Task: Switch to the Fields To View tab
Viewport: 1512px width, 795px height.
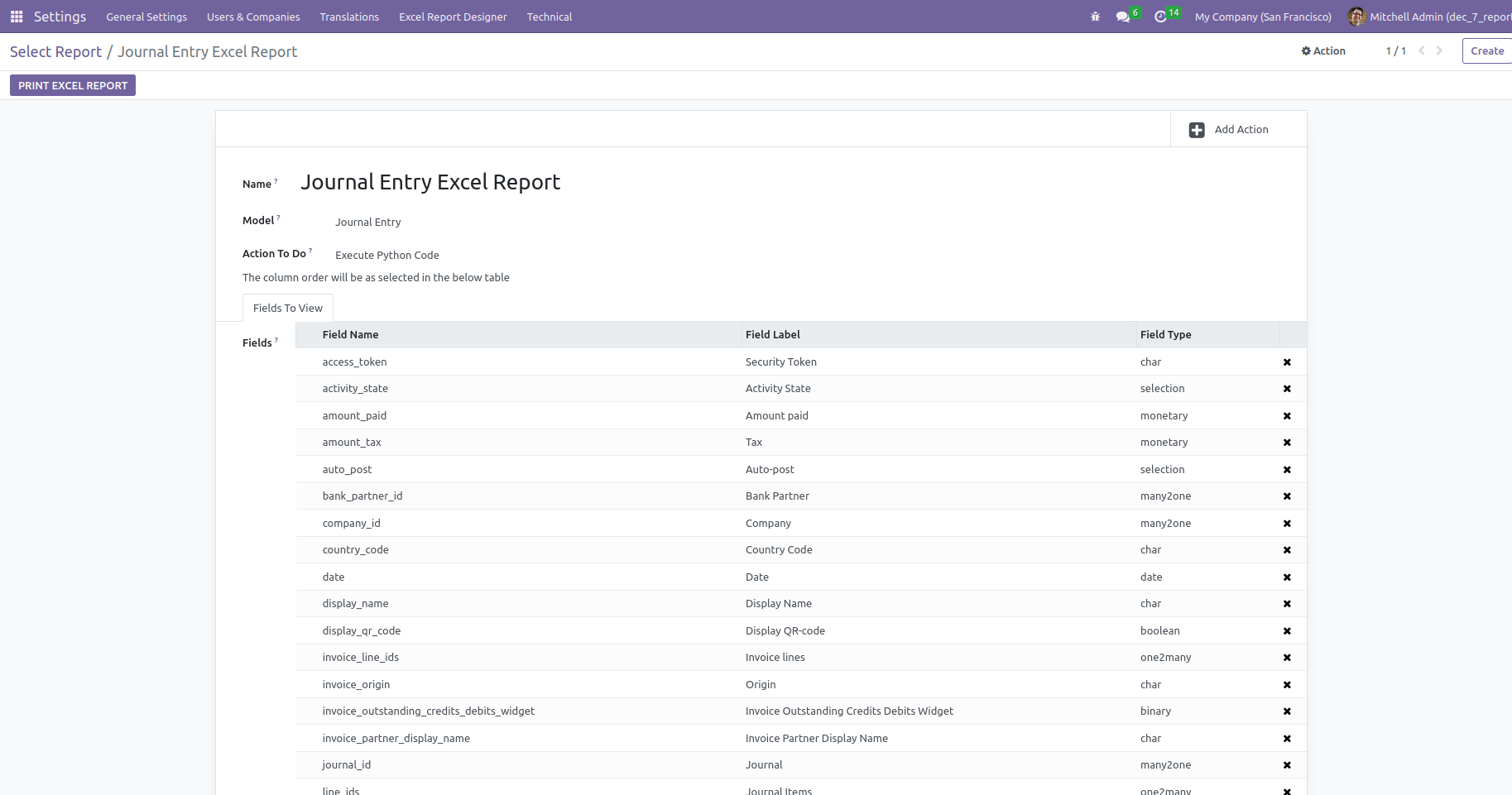Action: coord(288,308)
